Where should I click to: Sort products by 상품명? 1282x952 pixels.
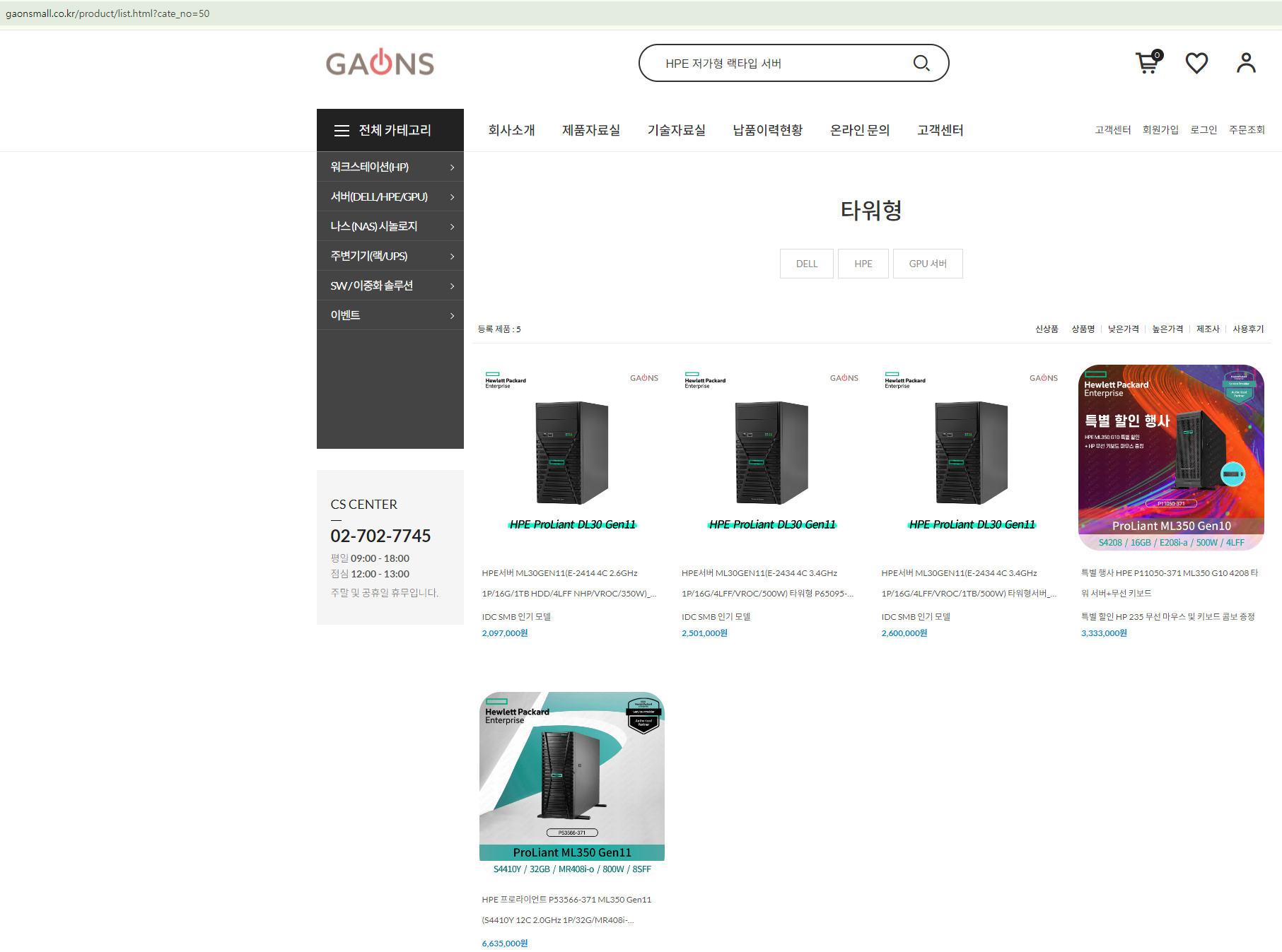[1083, 329]
